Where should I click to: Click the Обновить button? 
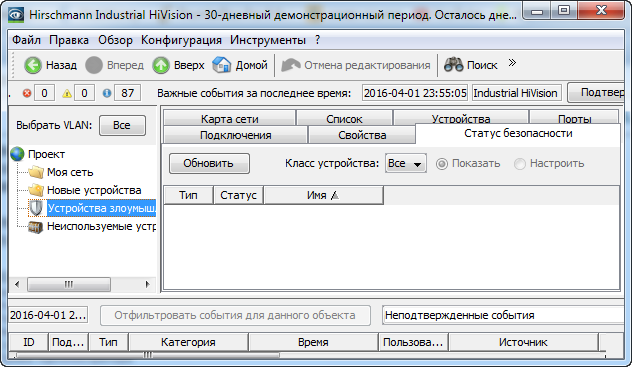pyautogui.click(x=209, y=163)
